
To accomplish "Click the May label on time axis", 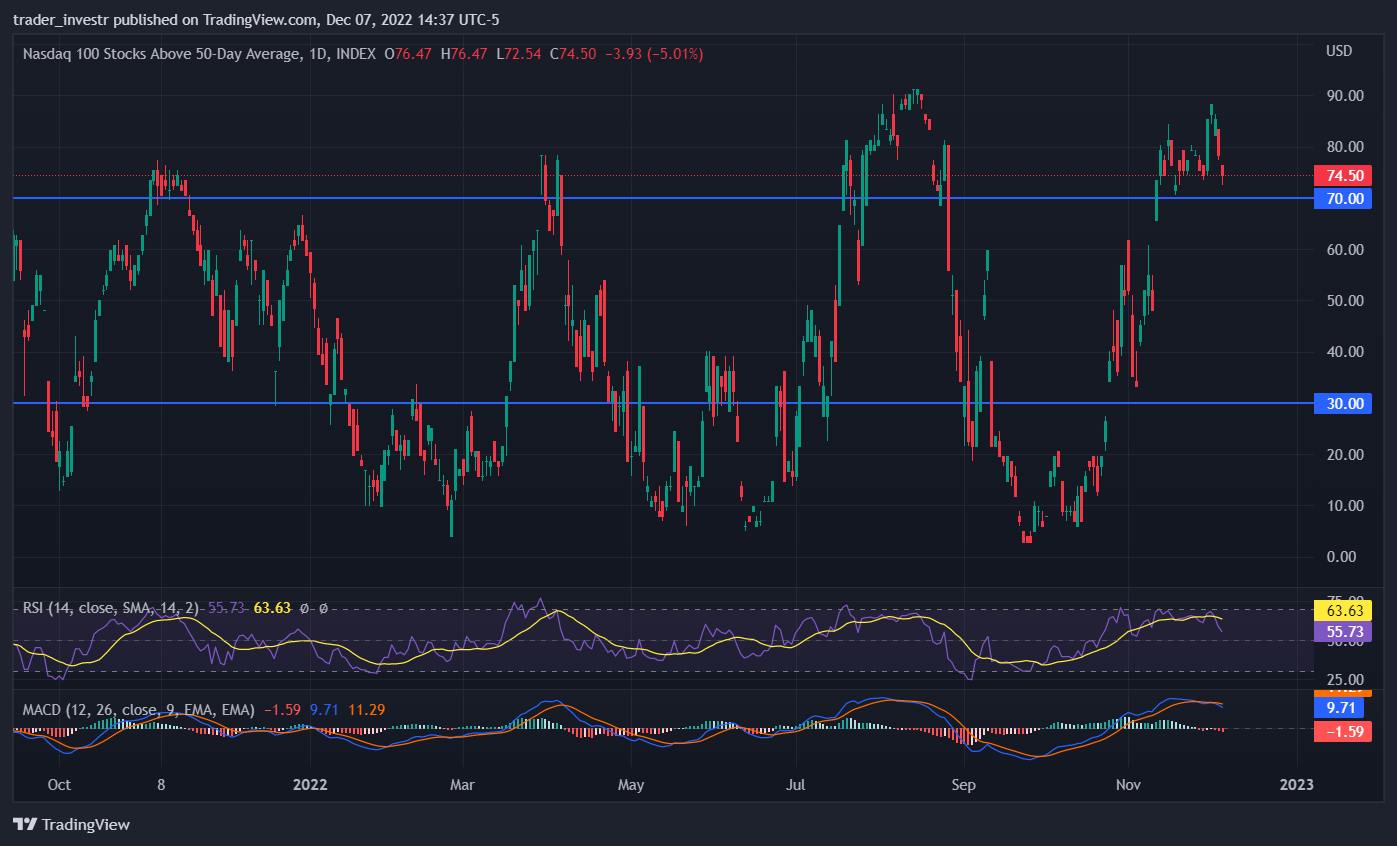I will 631,785.
